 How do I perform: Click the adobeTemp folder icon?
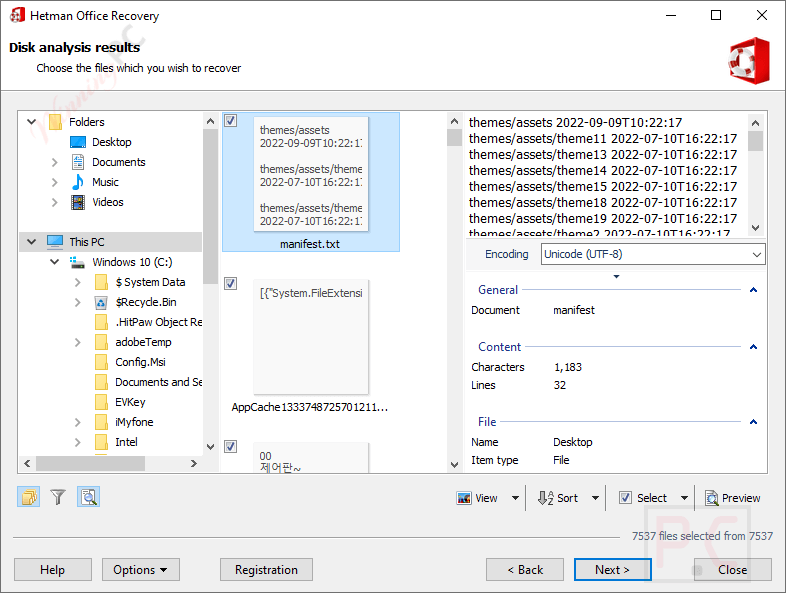point(101,342)
